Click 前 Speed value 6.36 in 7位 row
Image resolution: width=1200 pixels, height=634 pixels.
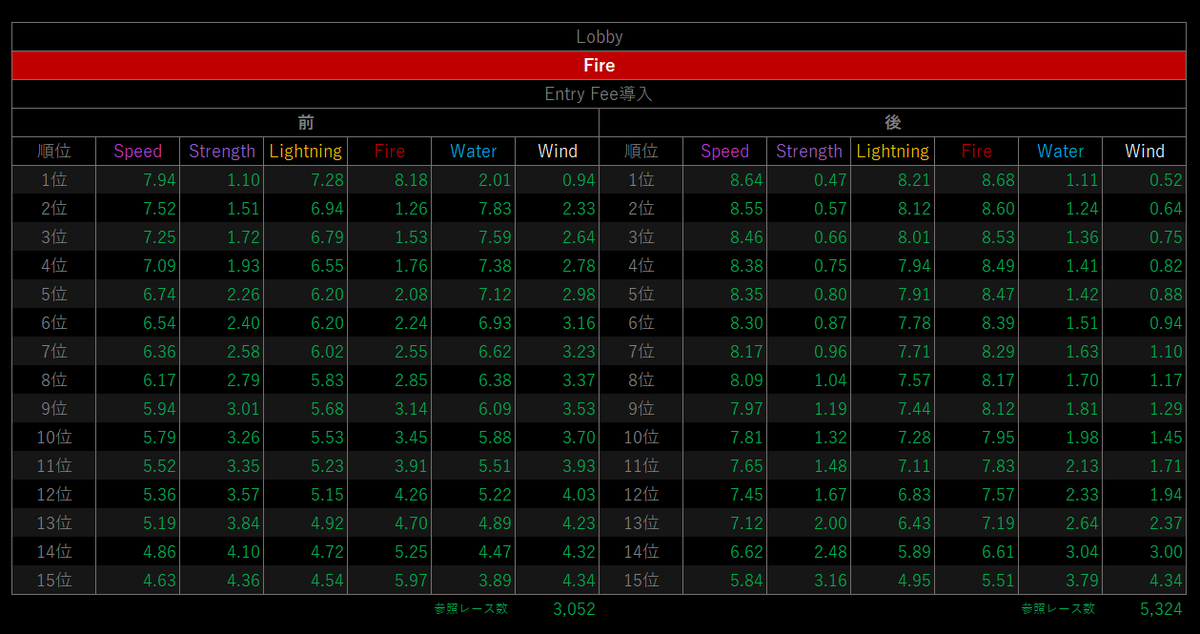pos(158,351)
